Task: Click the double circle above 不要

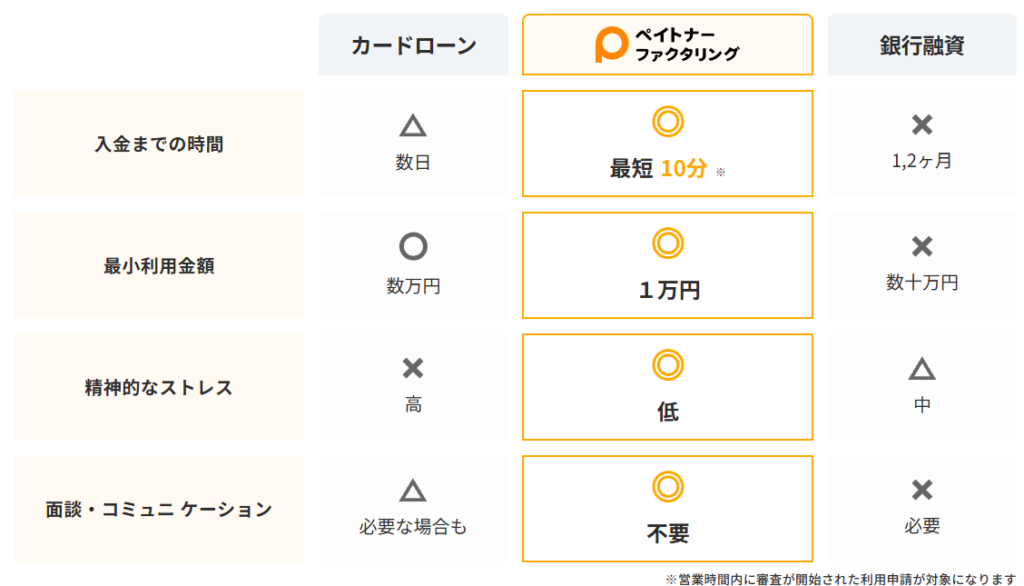Action: coord(667,487)
